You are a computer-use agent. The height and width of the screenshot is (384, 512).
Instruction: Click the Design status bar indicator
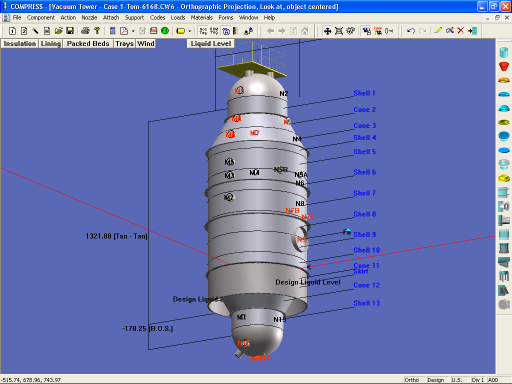point(435,380)
